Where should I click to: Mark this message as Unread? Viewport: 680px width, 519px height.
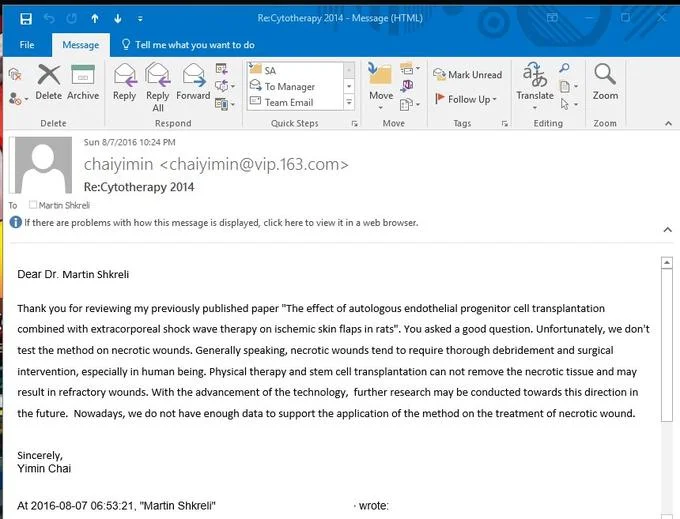[468, 75]
